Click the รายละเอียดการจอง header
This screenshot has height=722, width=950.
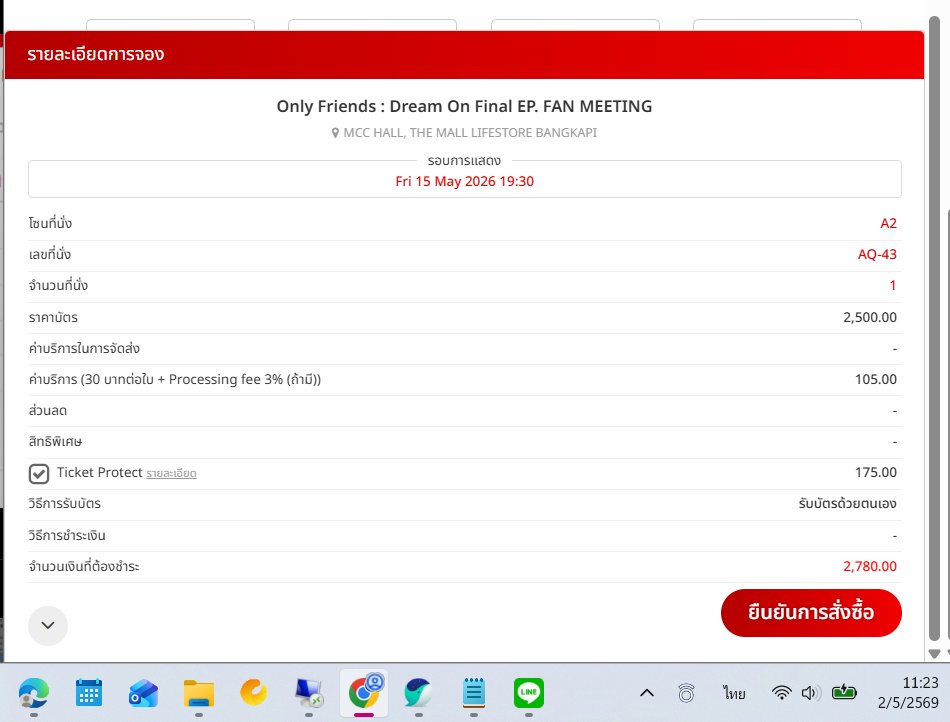[96, 54]
